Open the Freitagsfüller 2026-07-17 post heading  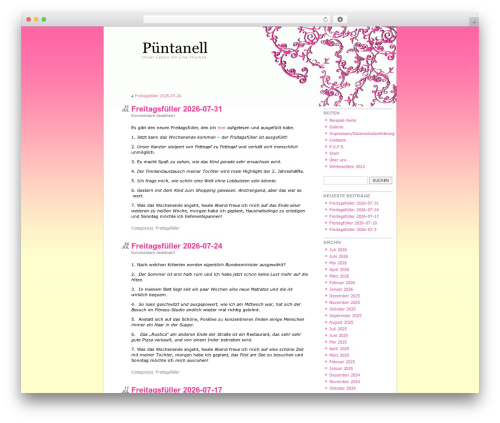pos(177,390)
